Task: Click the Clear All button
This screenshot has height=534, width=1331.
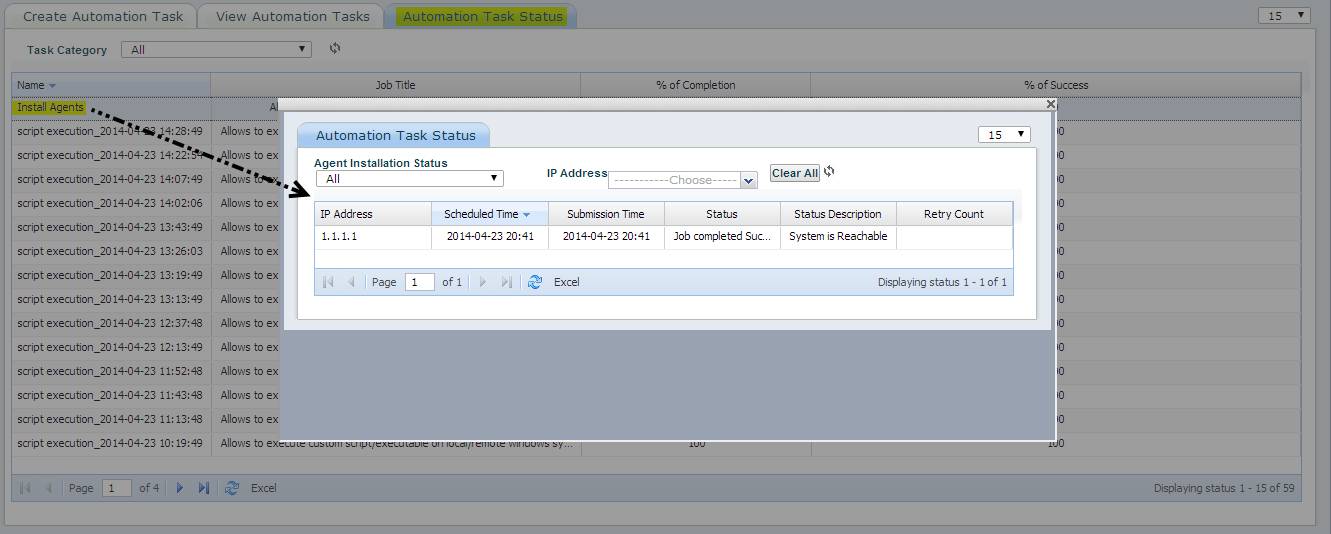Action: 795,173
